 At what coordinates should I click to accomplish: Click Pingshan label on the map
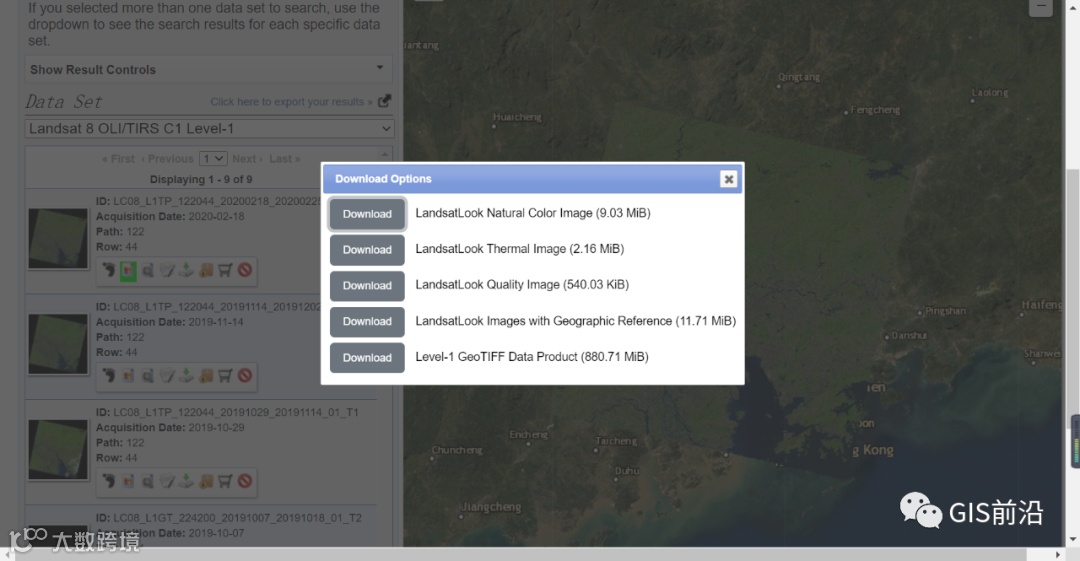pyautogui.click(x=945, y=311)
